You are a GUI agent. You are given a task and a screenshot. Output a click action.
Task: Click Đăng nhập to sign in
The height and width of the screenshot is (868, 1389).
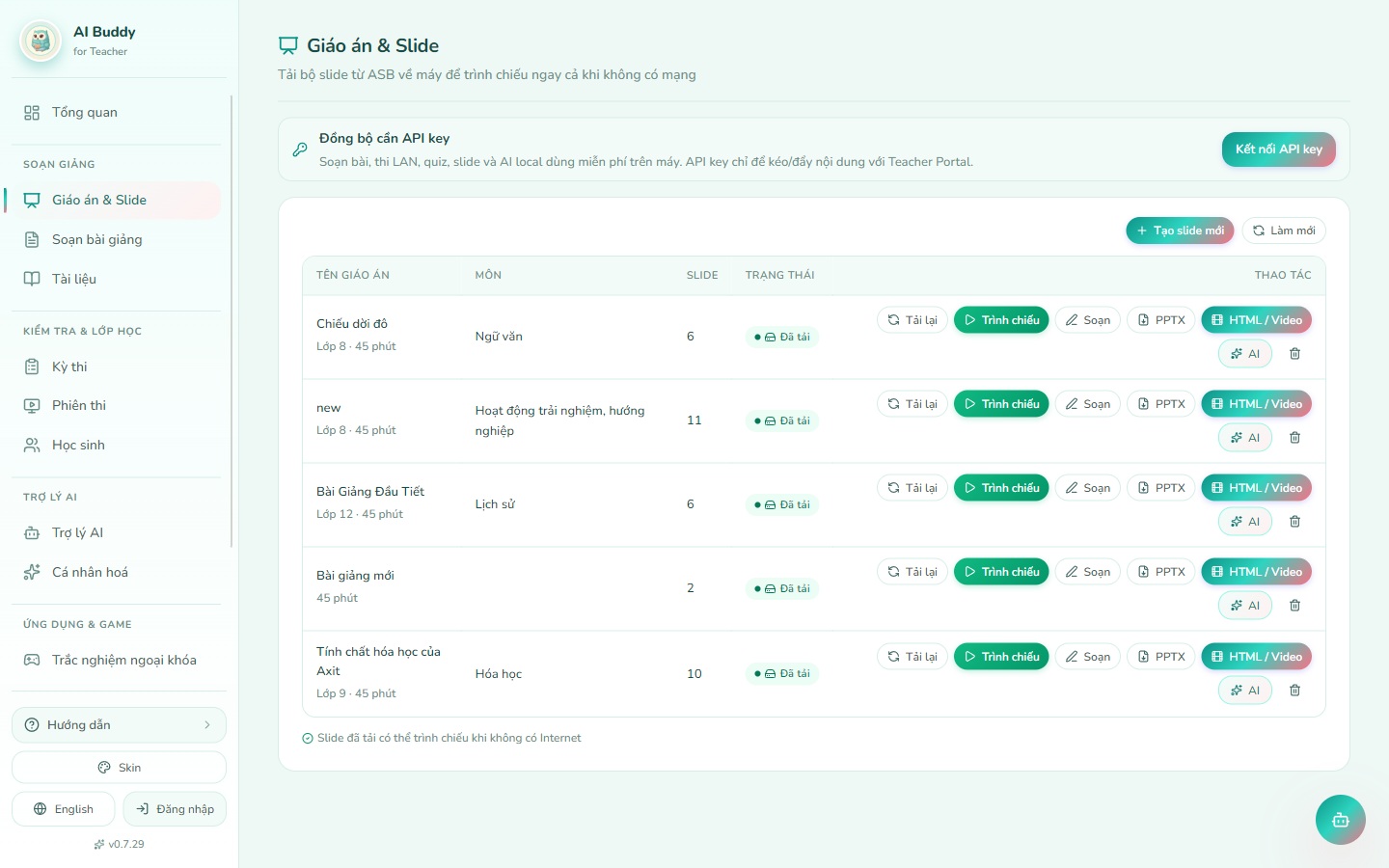[175, 809]
